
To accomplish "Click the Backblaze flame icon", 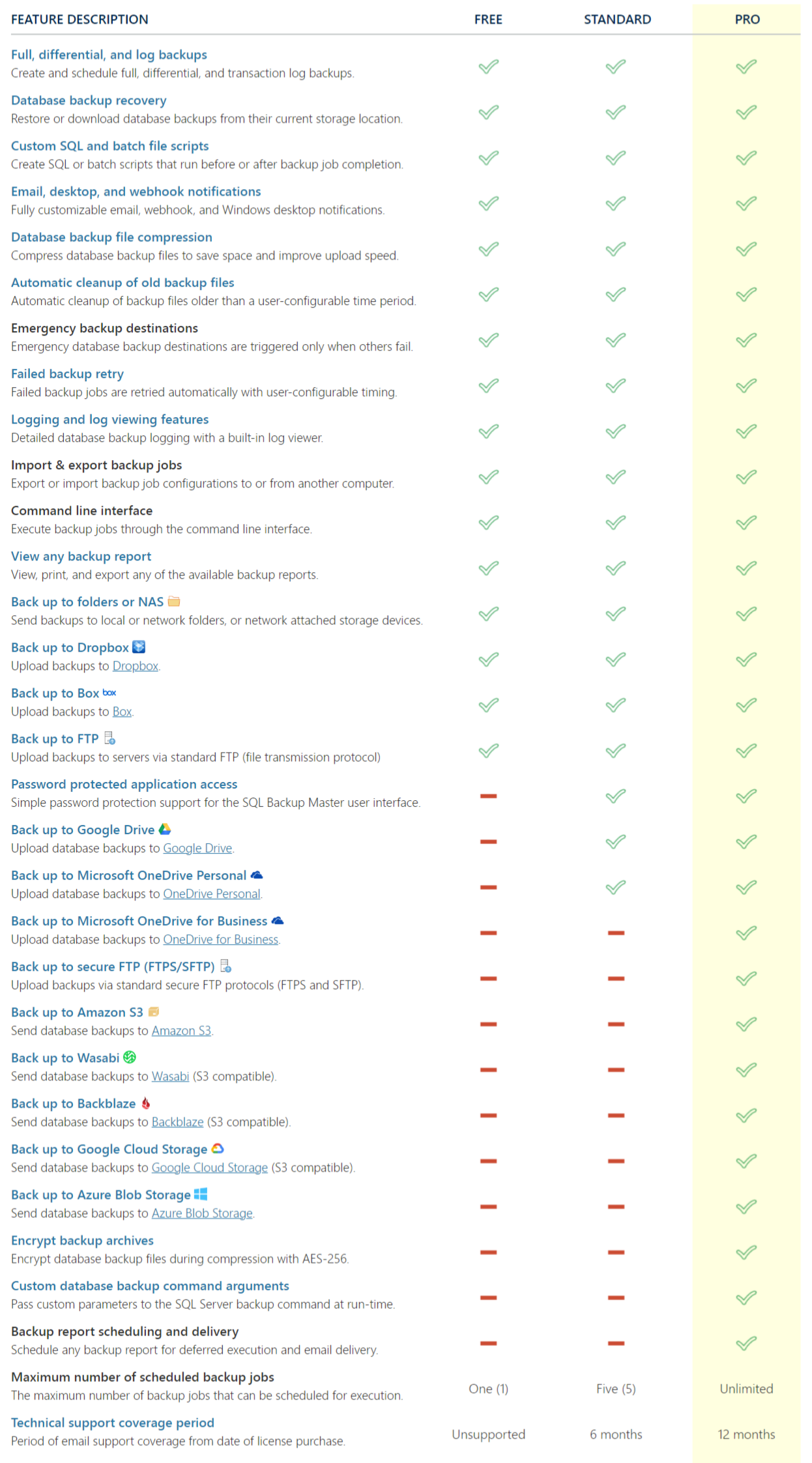I will [146, 1103].
